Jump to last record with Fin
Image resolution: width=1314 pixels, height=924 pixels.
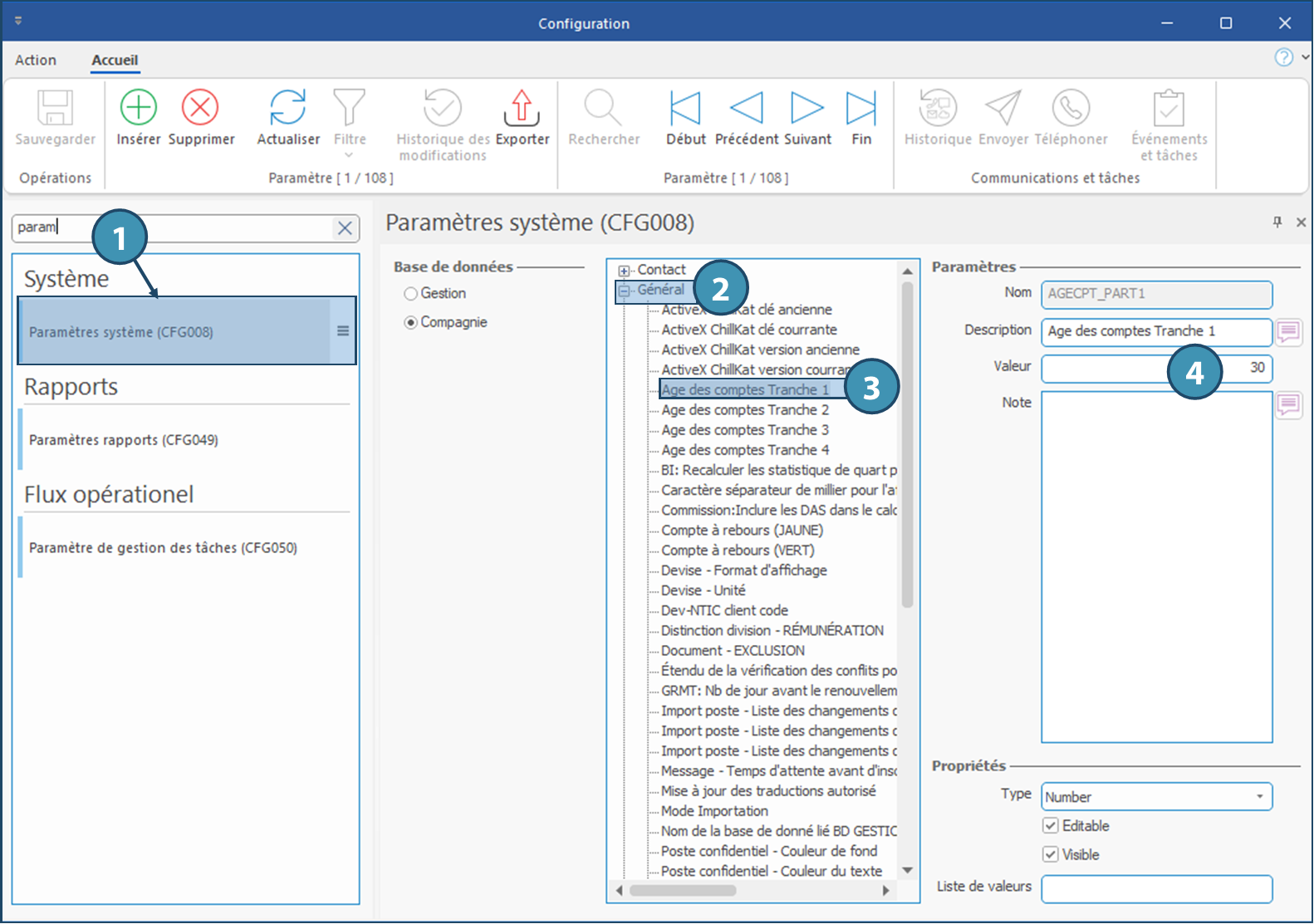(860, 108)
